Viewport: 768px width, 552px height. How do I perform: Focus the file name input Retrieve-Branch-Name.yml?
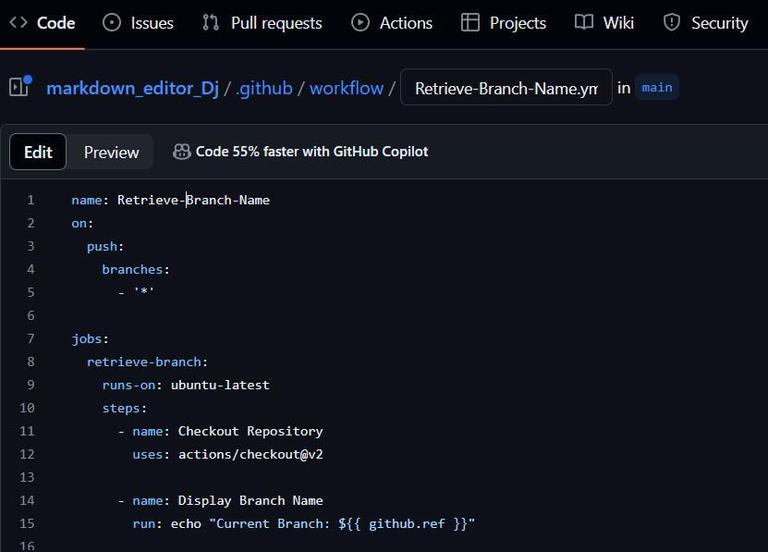coord(506,88)
